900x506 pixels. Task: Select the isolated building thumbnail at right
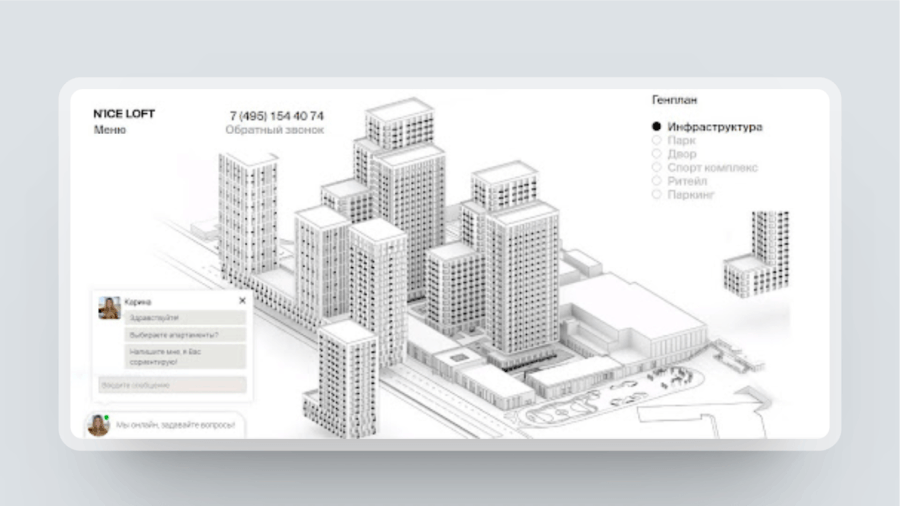coord(757,254)
